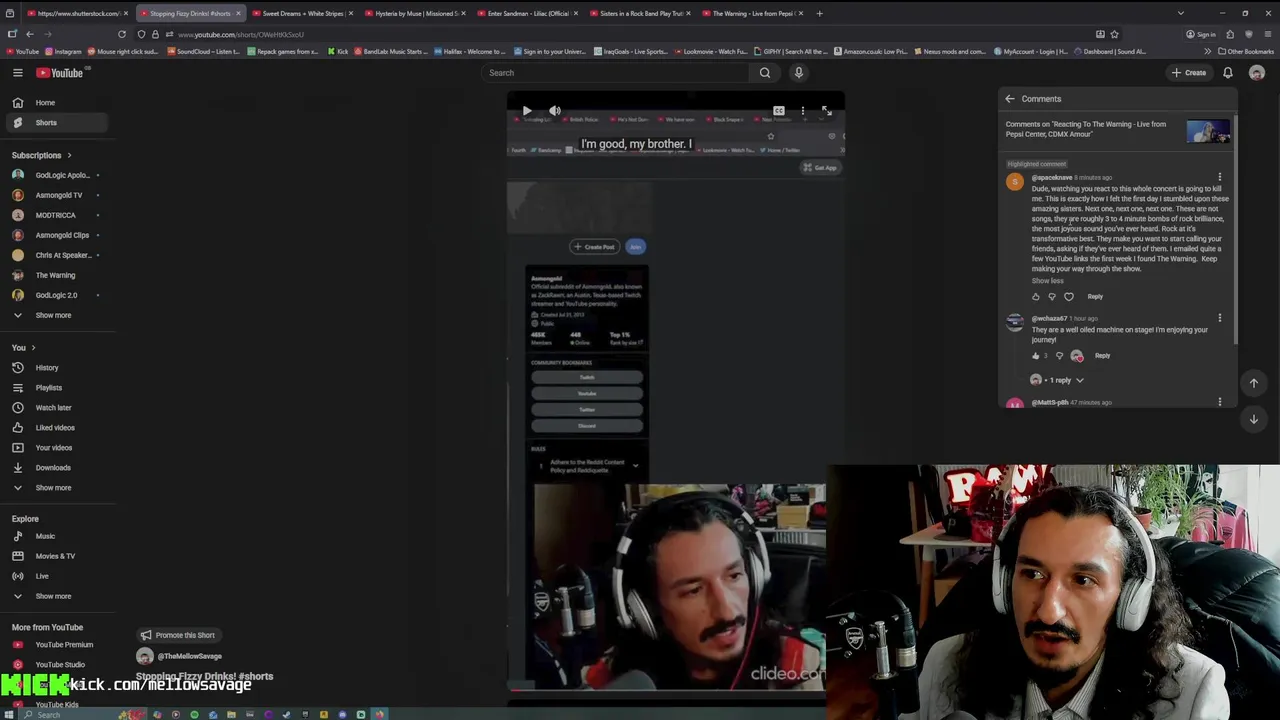This screenshot has height=720, width=1280.
Task: Click the Short's progress bar
Action: 667,688
